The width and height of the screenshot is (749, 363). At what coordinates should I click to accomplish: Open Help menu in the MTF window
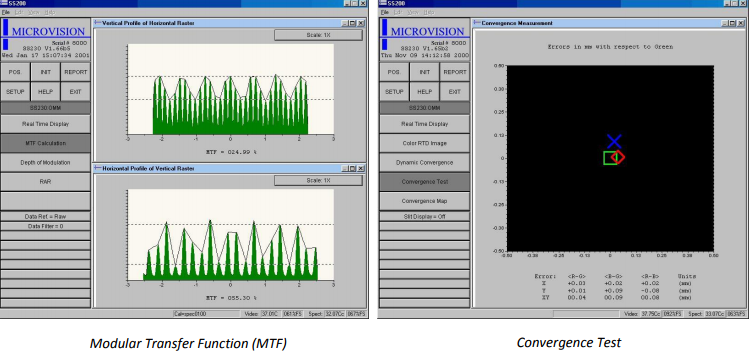tap(49, 11)
